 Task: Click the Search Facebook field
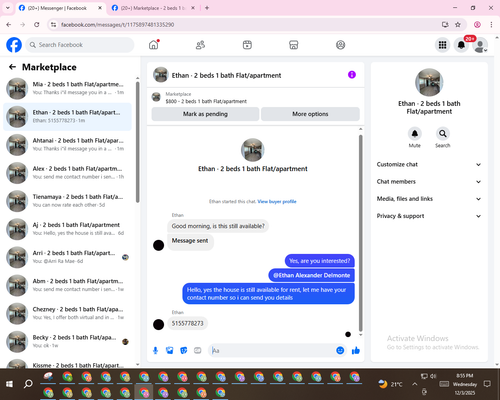pos(80,45)
